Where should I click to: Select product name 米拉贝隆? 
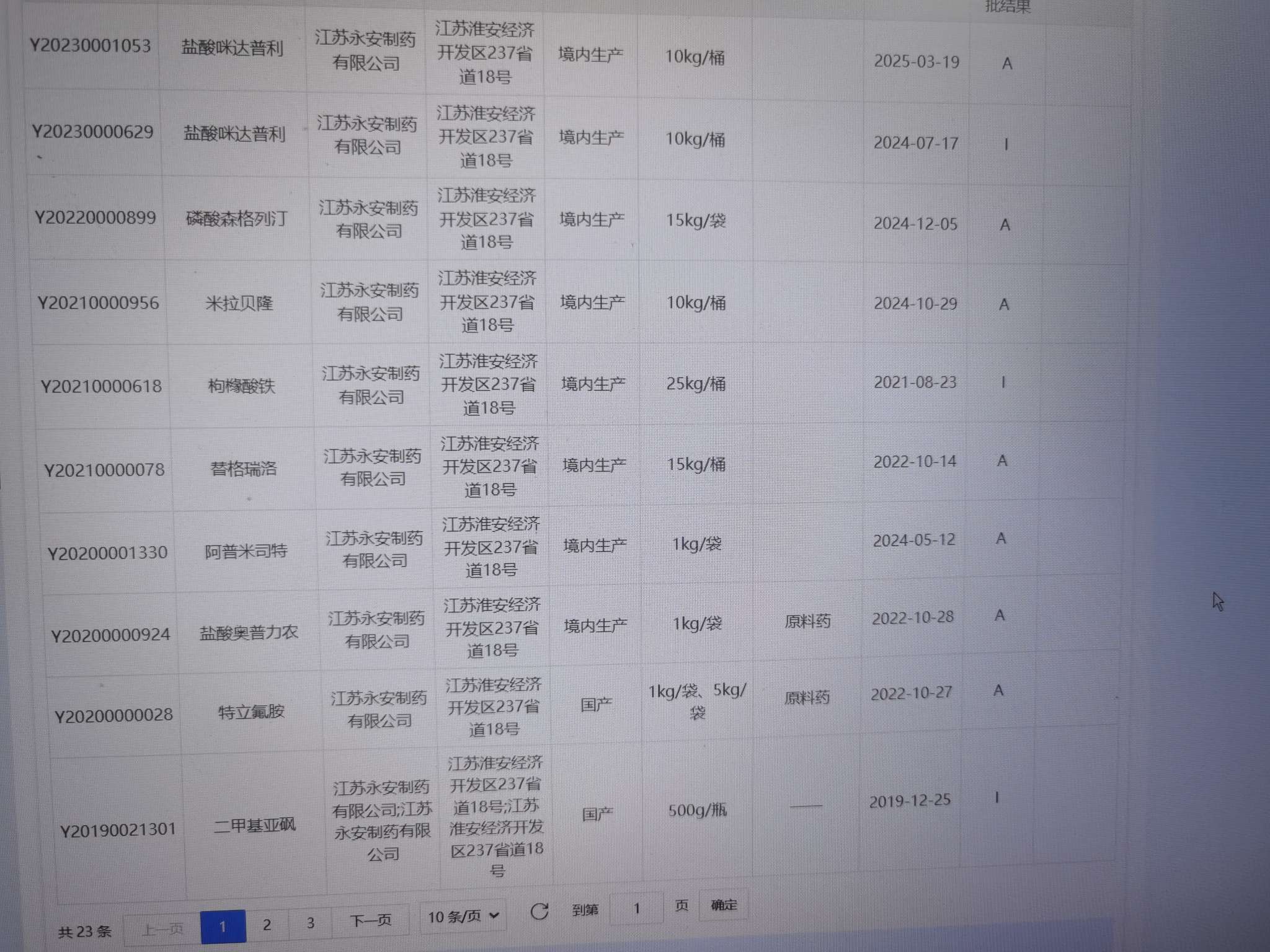tap(239, 303)
